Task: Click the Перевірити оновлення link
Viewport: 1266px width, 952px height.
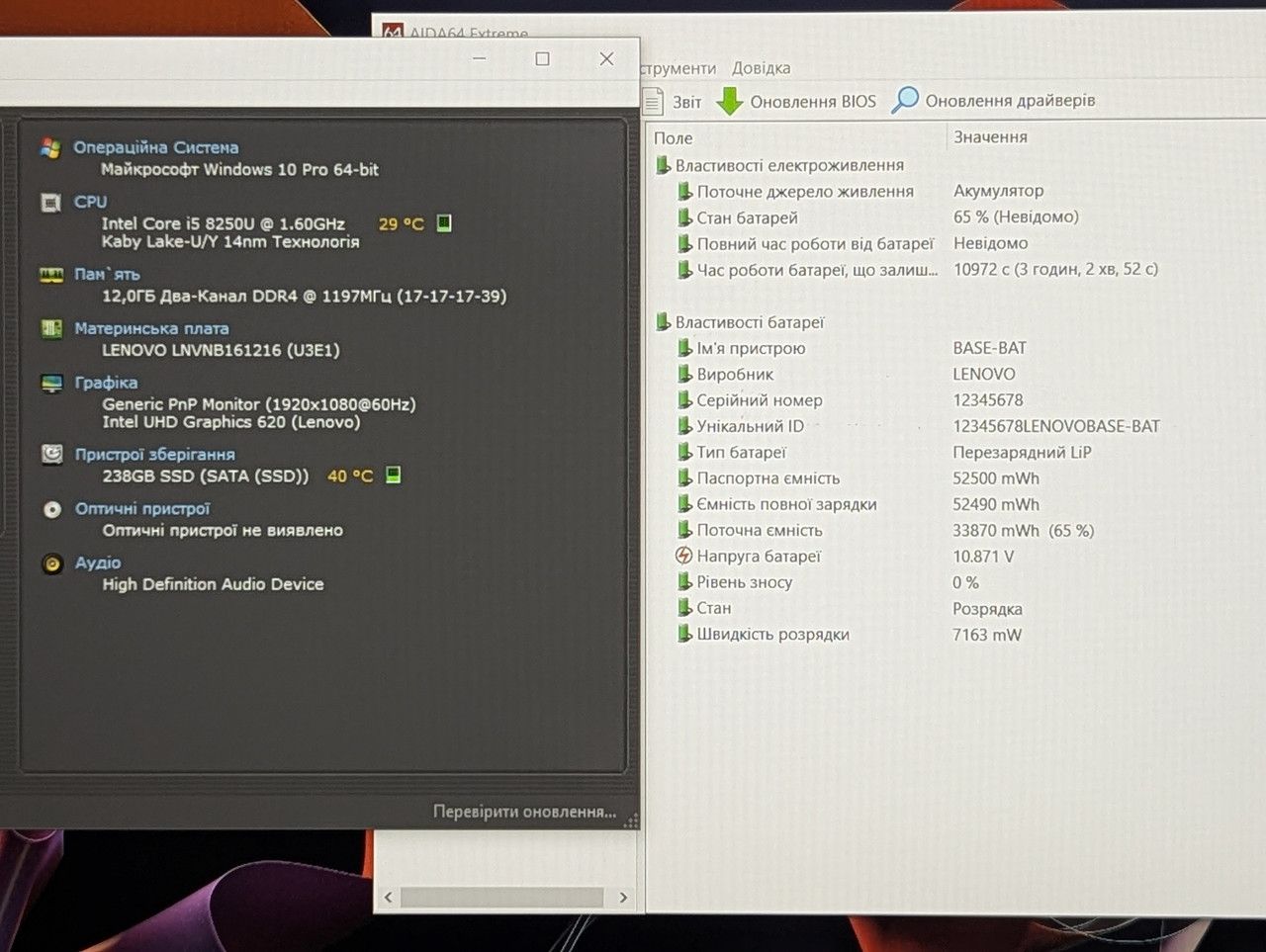Action: [x=524, y=812]
